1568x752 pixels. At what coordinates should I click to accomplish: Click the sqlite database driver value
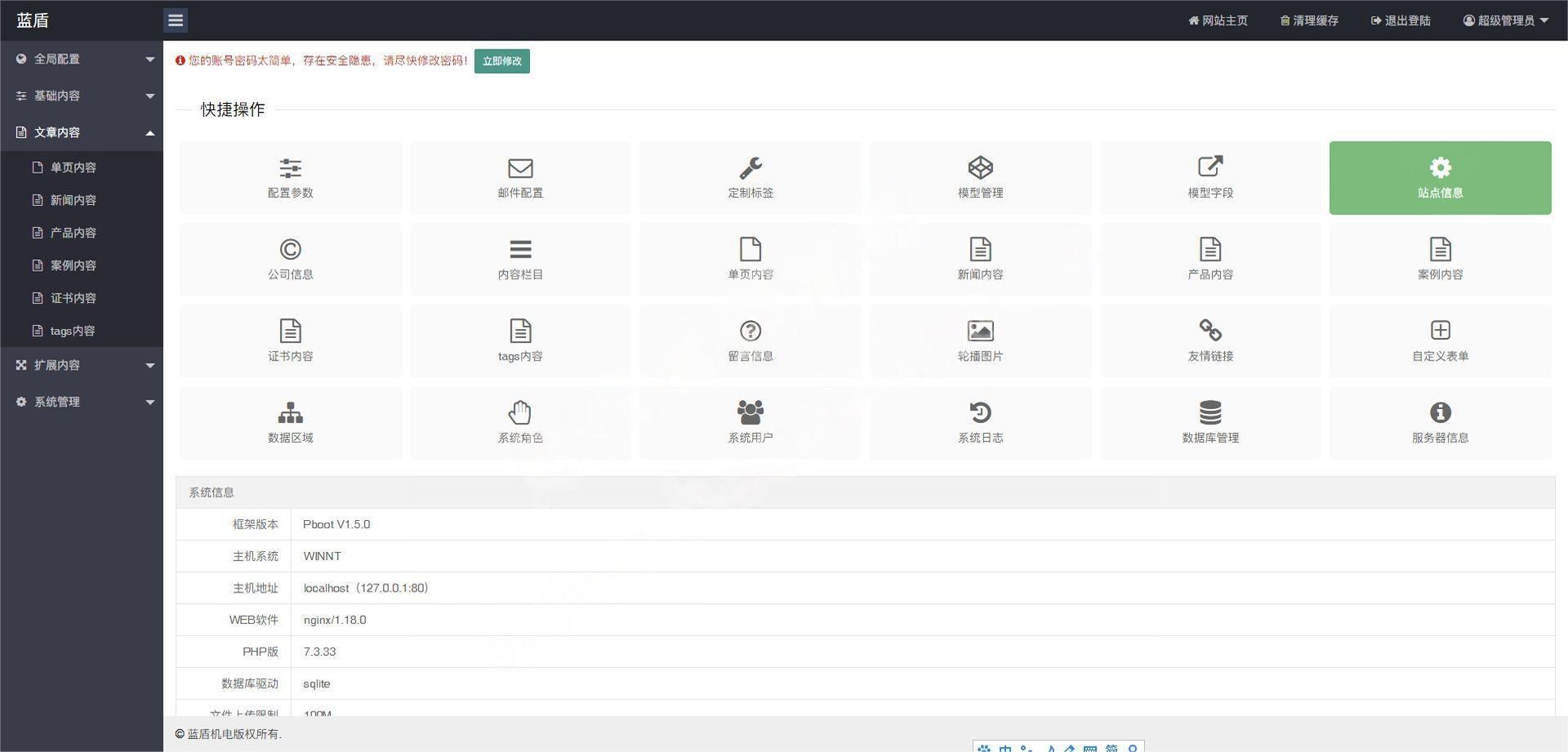317,683
